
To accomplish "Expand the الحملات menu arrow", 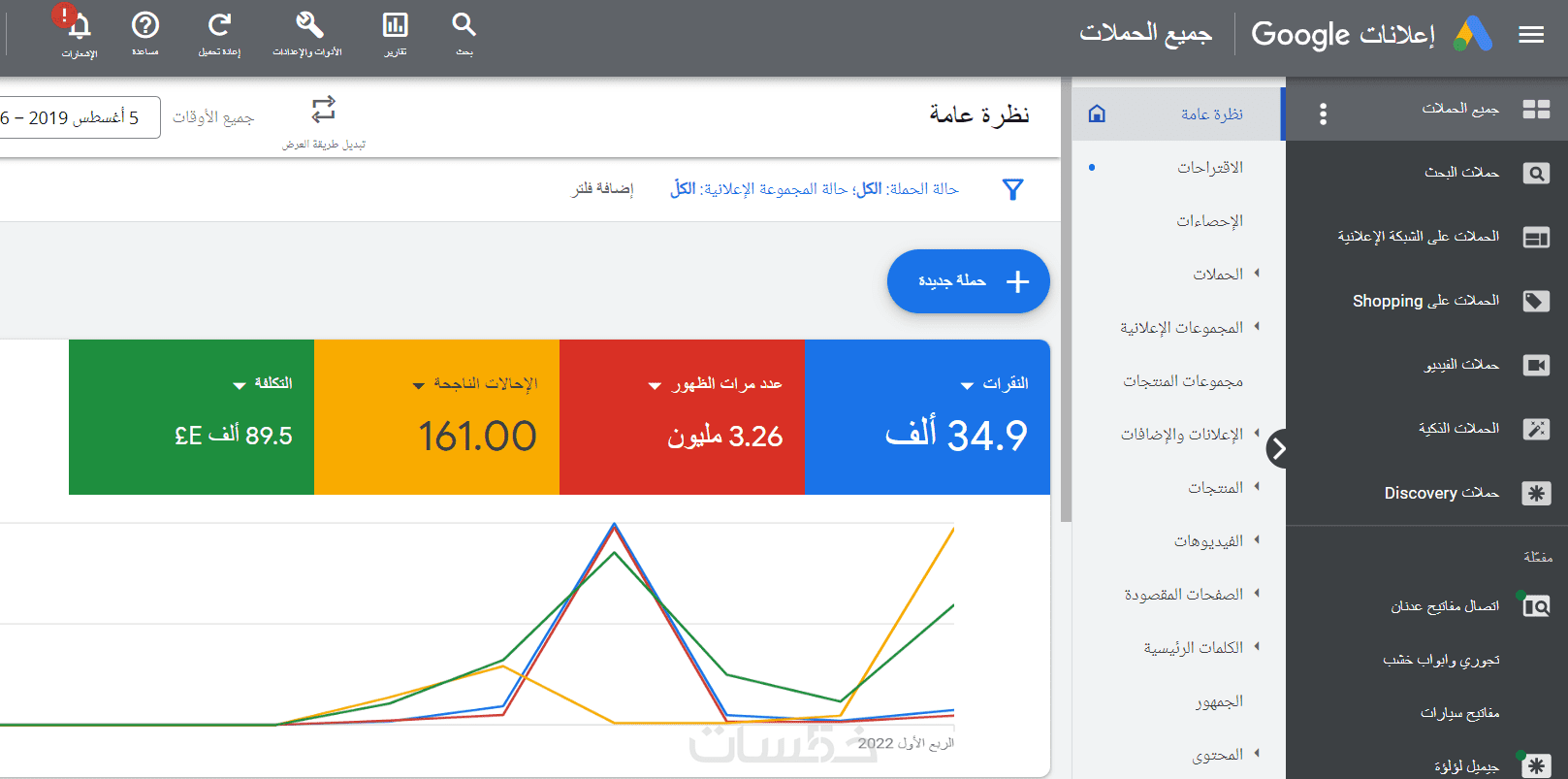I will click(1257, 274).
